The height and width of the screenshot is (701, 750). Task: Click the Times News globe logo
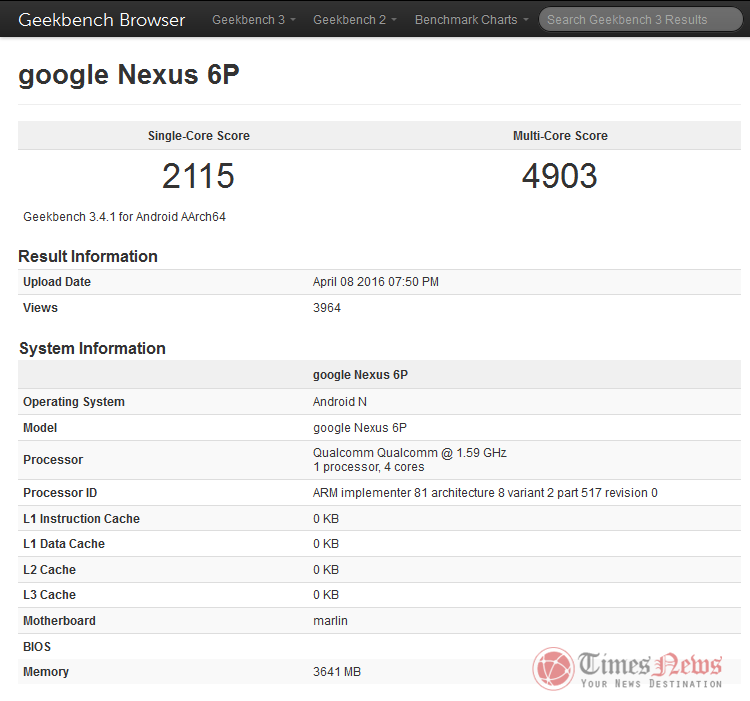pos(553,669)
